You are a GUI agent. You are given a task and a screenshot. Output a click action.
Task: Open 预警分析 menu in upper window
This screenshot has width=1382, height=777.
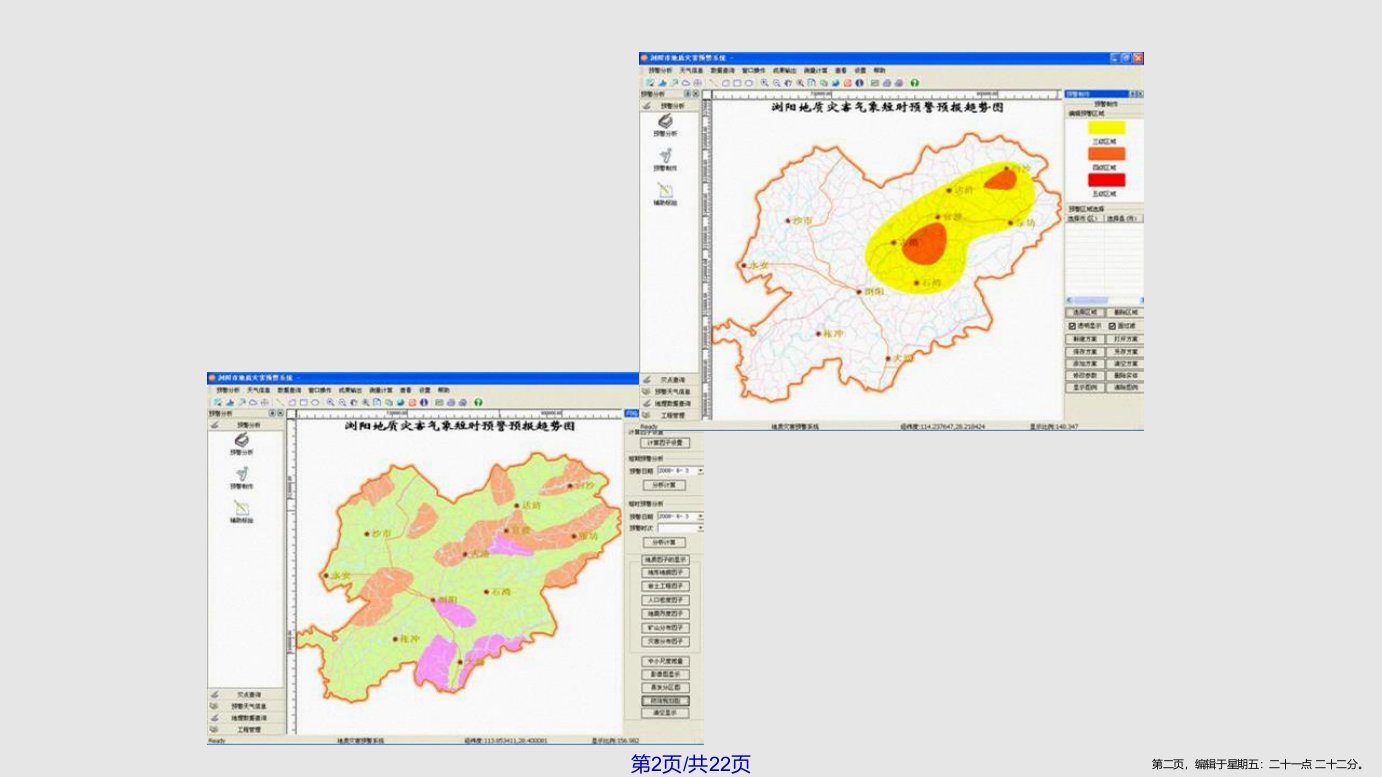[x=660, y=70]
